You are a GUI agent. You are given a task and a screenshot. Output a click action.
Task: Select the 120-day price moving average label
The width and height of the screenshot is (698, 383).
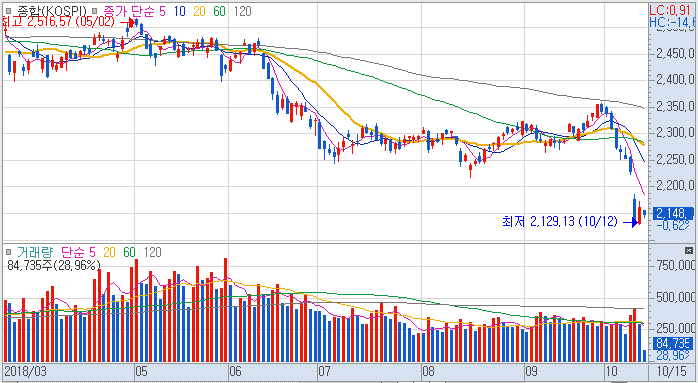pyautogui.click(x=242, y=11)
